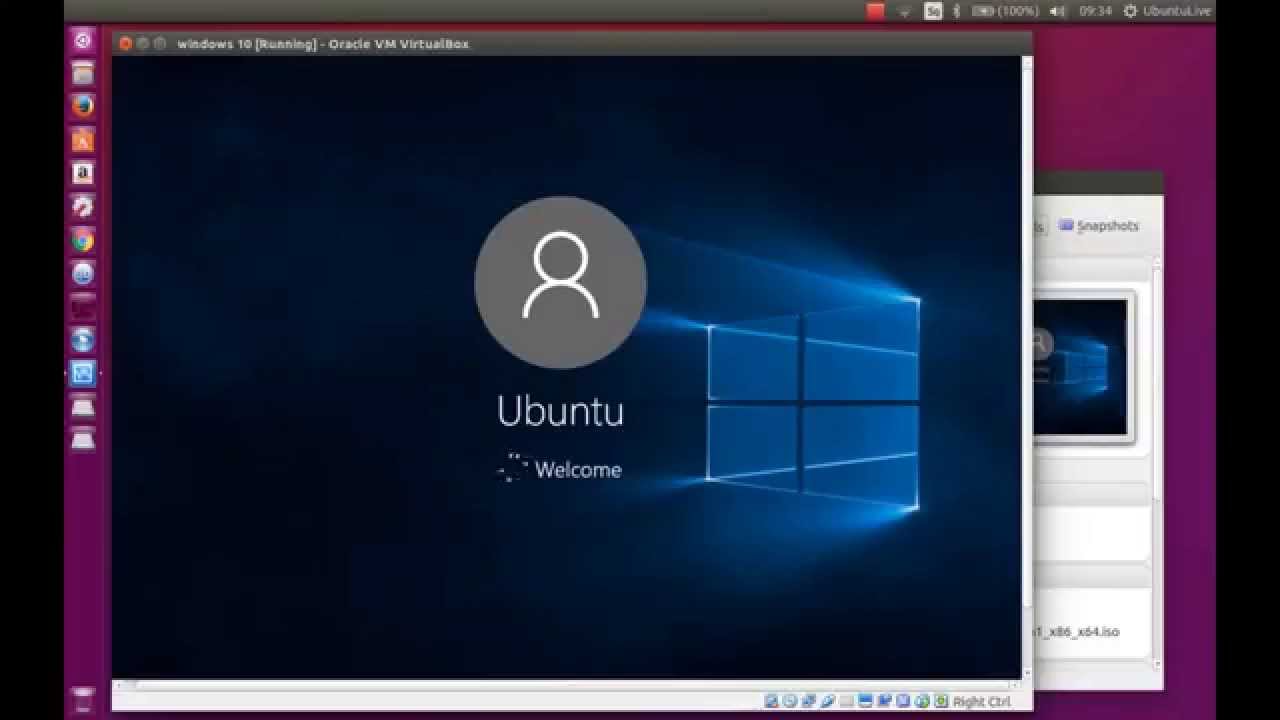Open the UbuntuLive session gear menu
This screenshot has width=1280, height=720.
[1167, 11]
